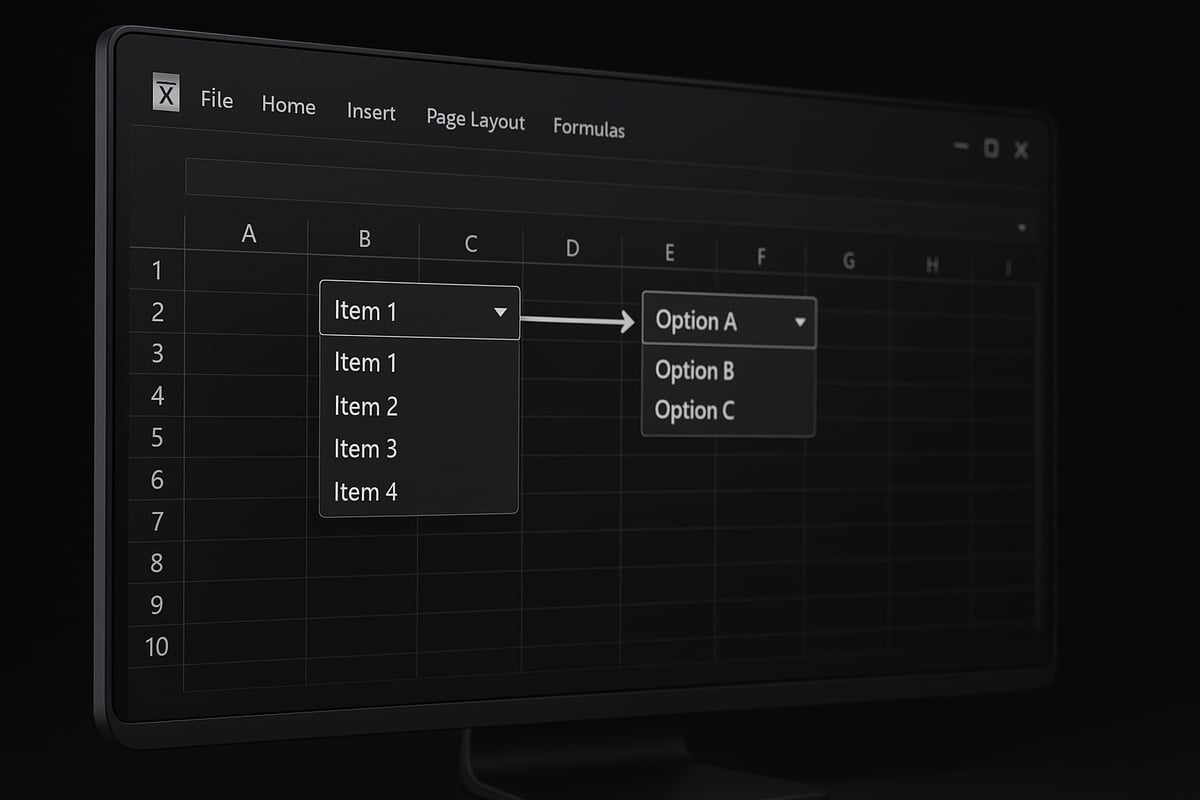
Task: Choose Option C in the dropdown
Action: [x=694, y=410]
